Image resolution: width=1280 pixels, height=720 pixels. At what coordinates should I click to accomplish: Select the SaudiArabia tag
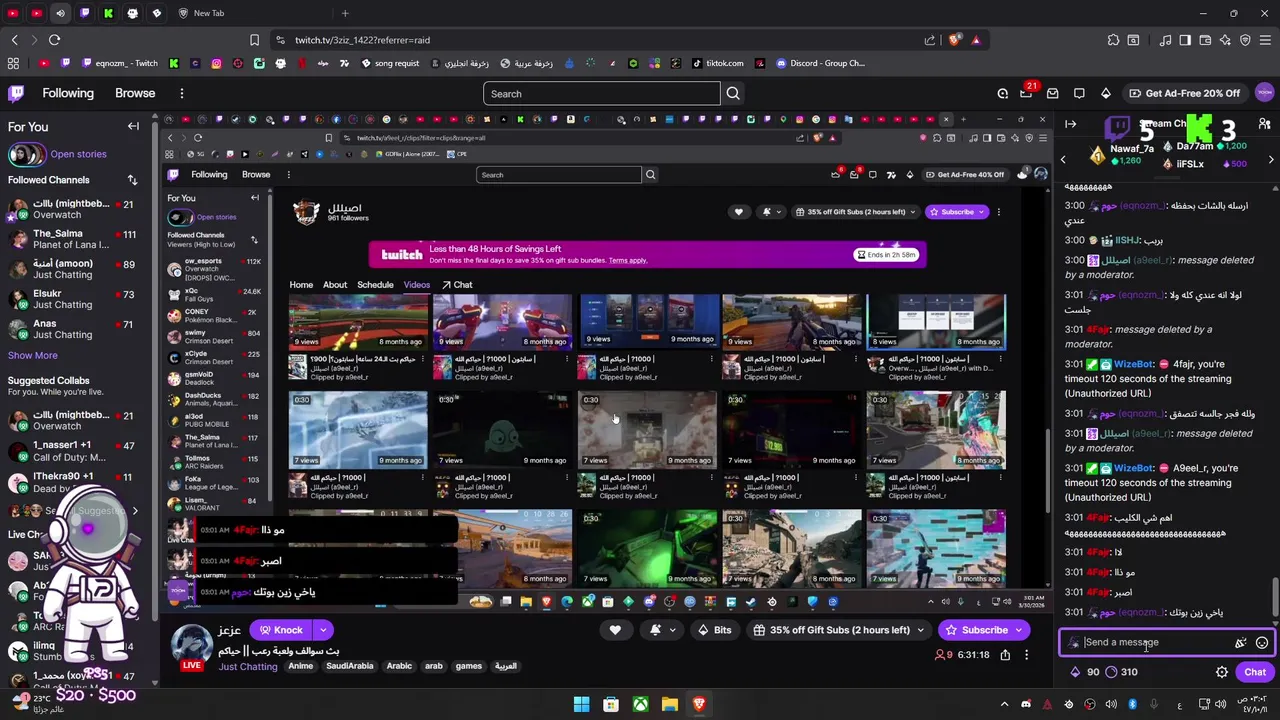click(350, 666)
